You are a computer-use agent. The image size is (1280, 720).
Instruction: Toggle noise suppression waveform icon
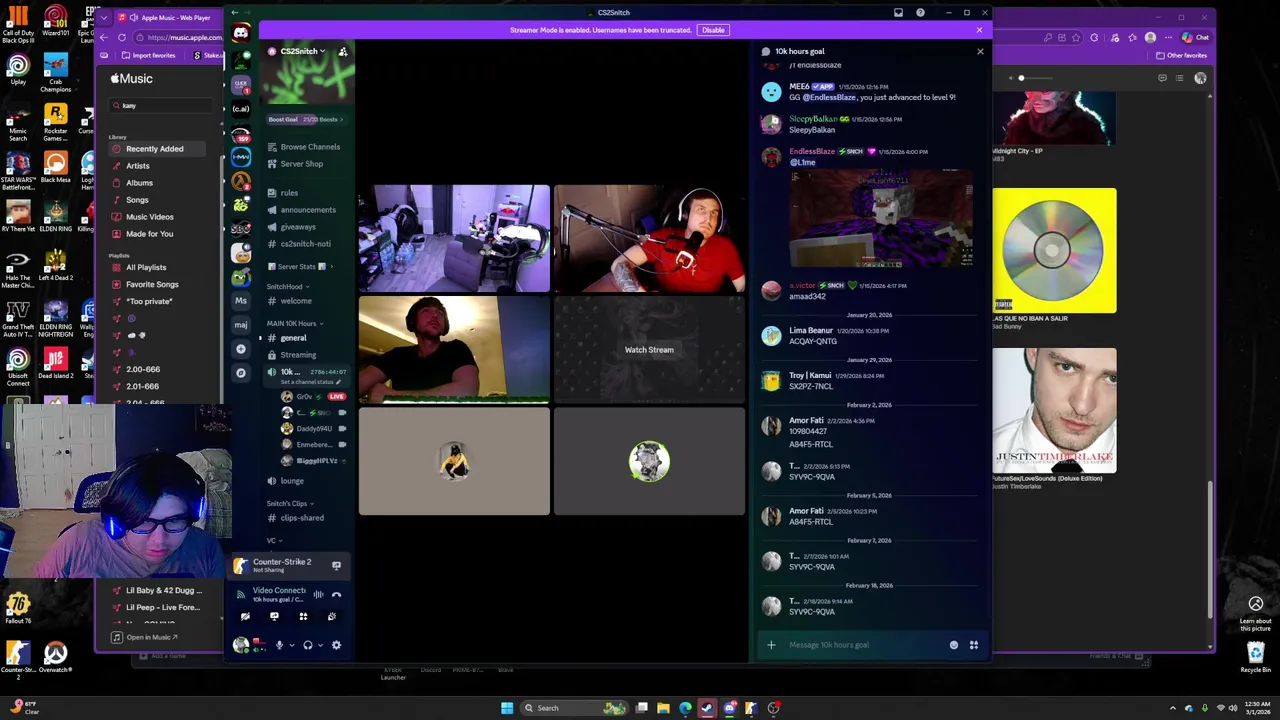318,594
